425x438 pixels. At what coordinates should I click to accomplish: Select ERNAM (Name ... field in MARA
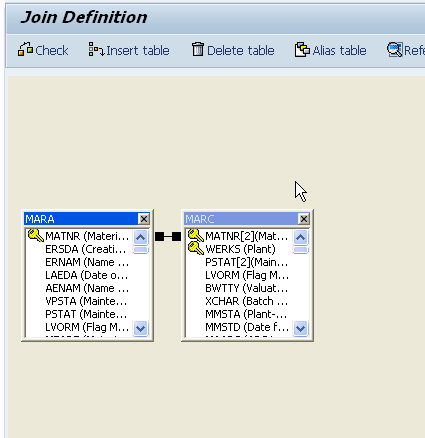tap(87, 262)
